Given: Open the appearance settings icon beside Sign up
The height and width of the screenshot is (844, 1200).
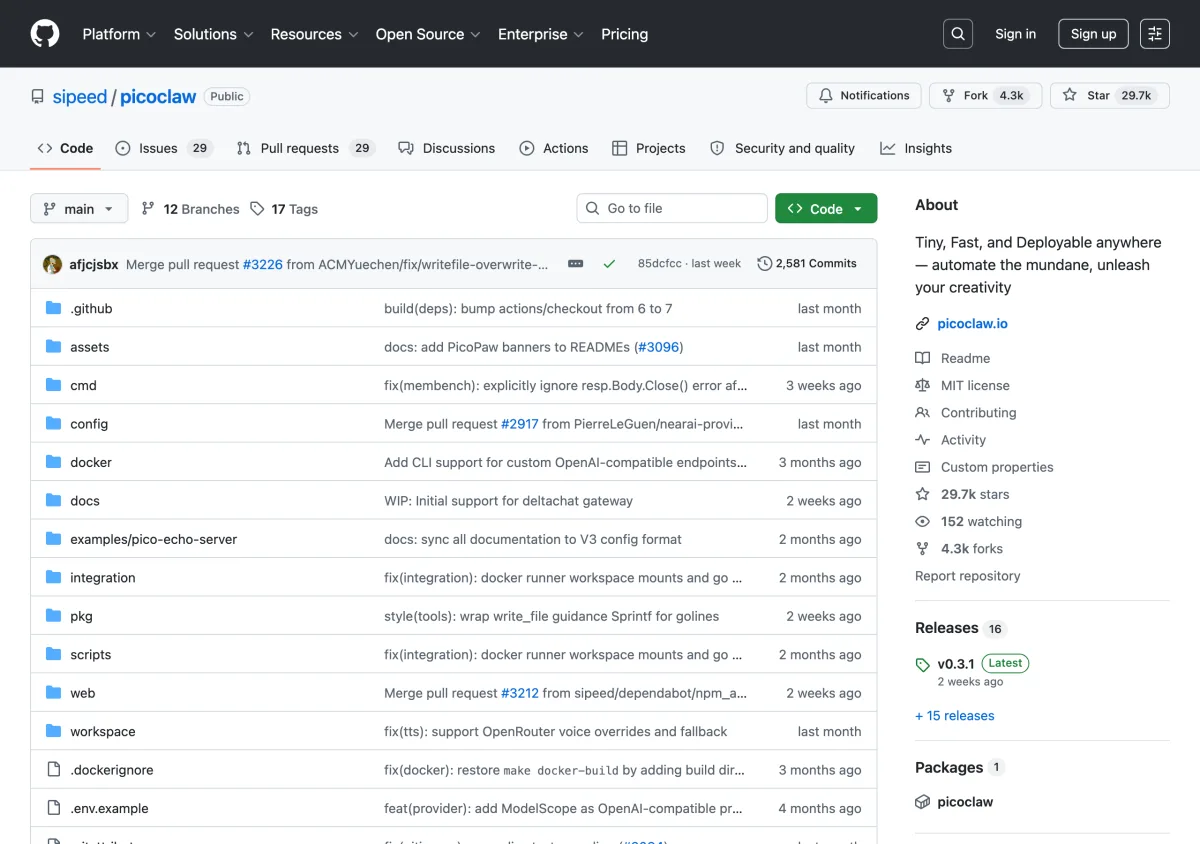Looking at the screenshot, I should tap(1155, 34).
